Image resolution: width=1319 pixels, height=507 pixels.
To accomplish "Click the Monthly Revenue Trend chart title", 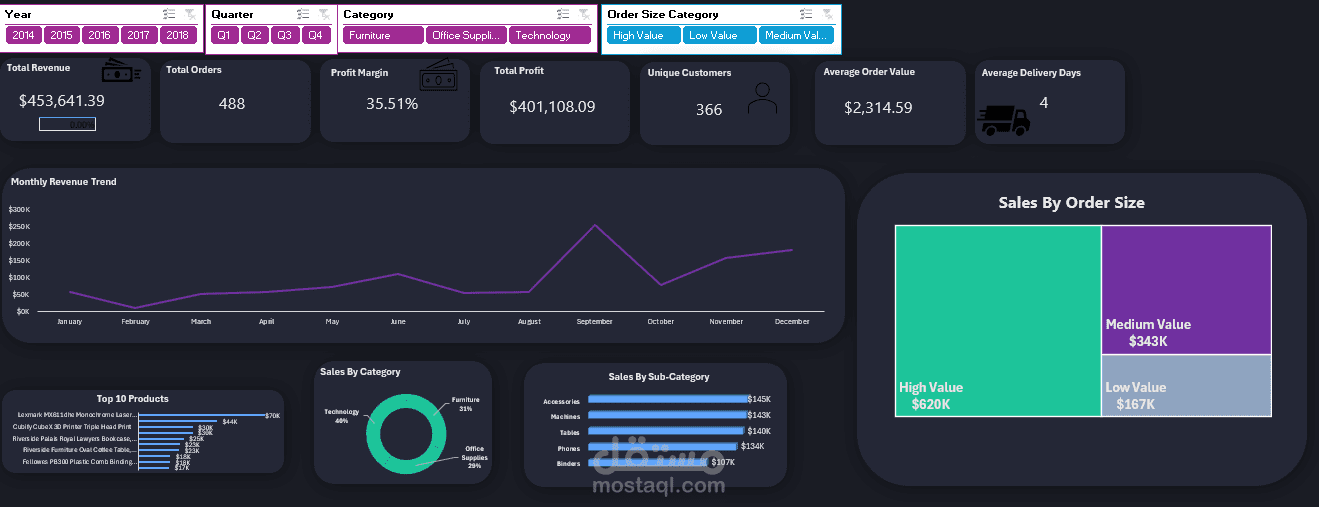I will click(63, 182).
